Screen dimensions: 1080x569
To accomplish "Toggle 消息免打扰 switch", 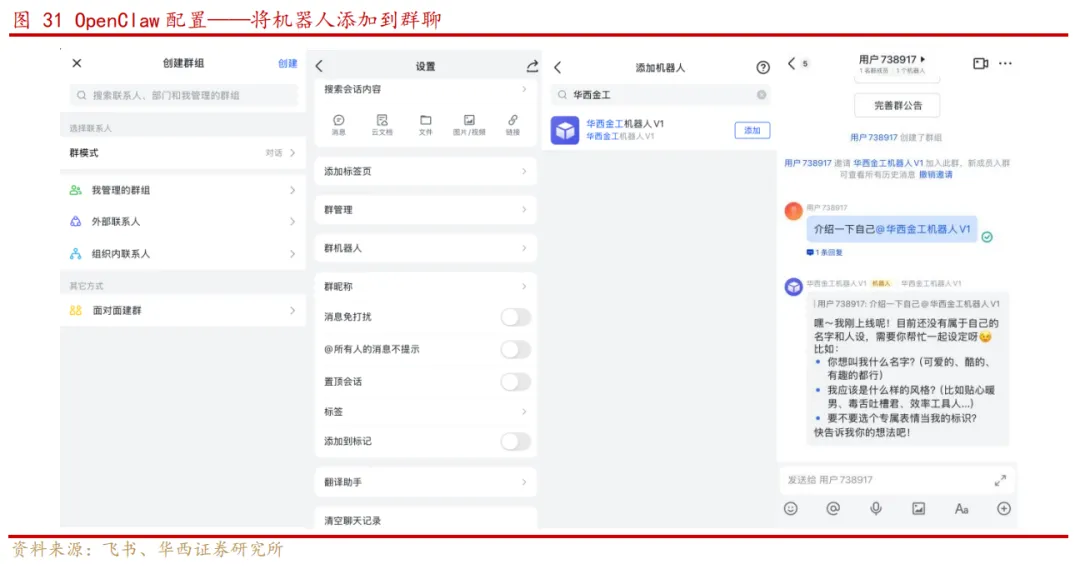I will [516, 317].
